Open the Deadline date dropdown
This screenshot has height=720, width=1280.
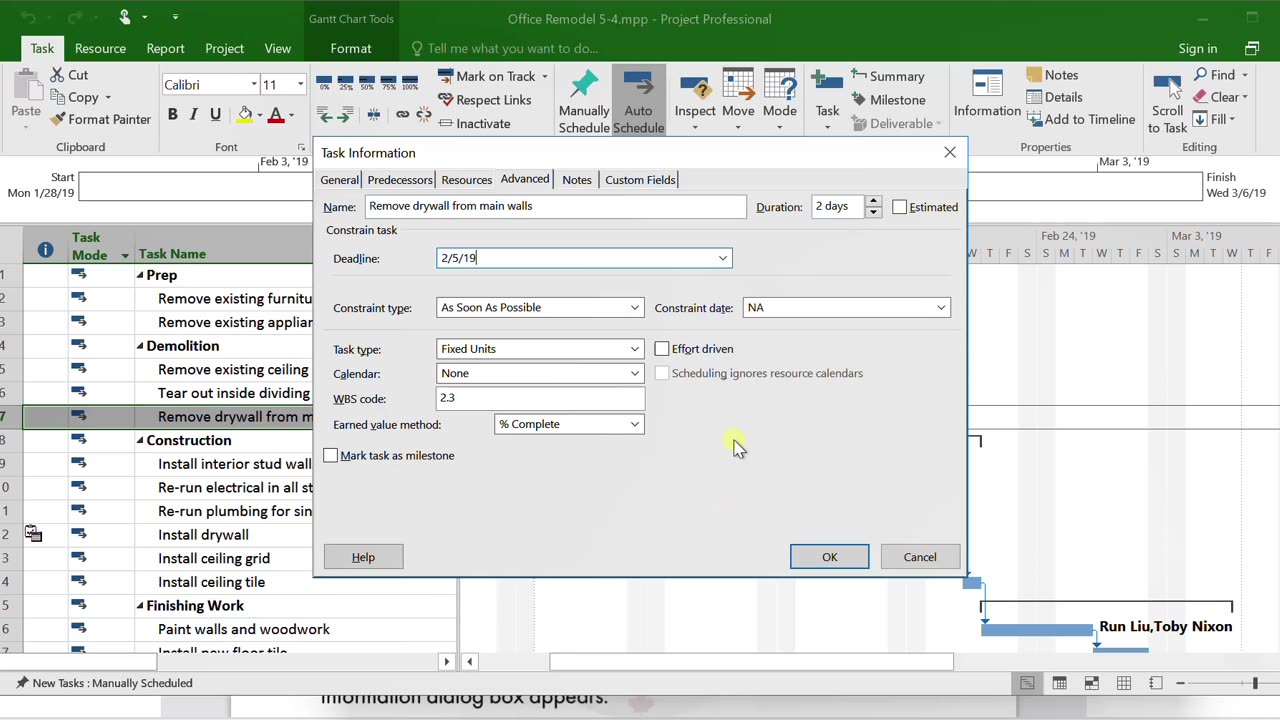(x=722, y=258)
